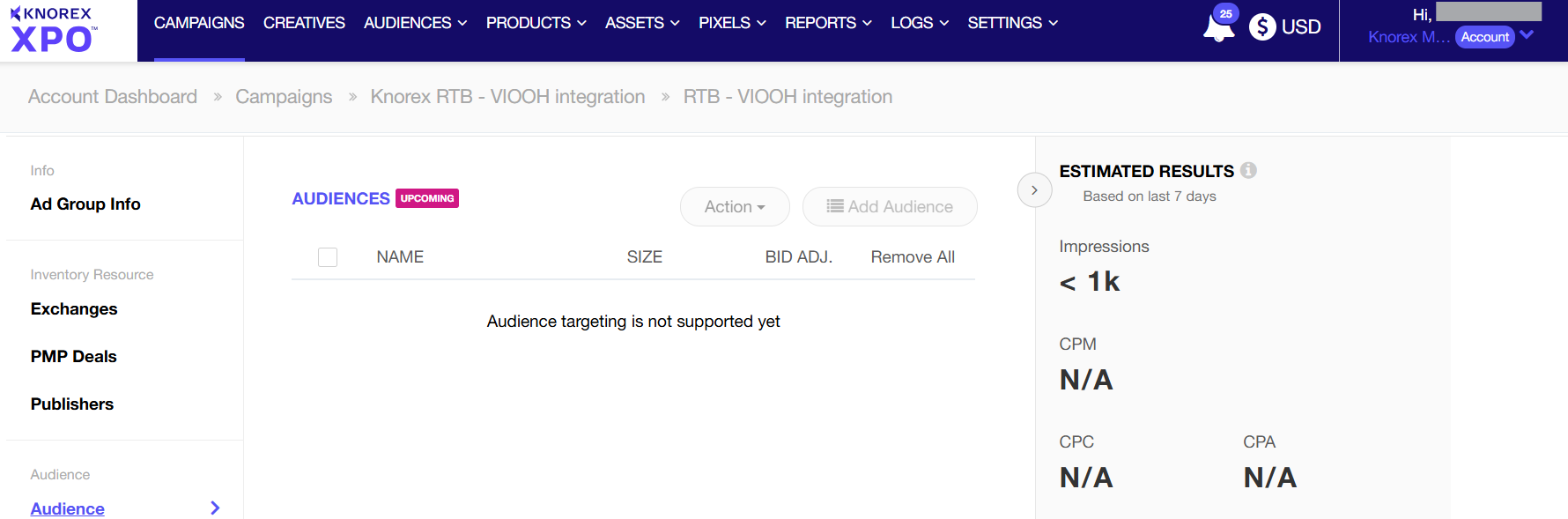The width and height of the screenshot is (1568, 519).
Task: Select Publishers in the sidebar
Action: [72, 404]
